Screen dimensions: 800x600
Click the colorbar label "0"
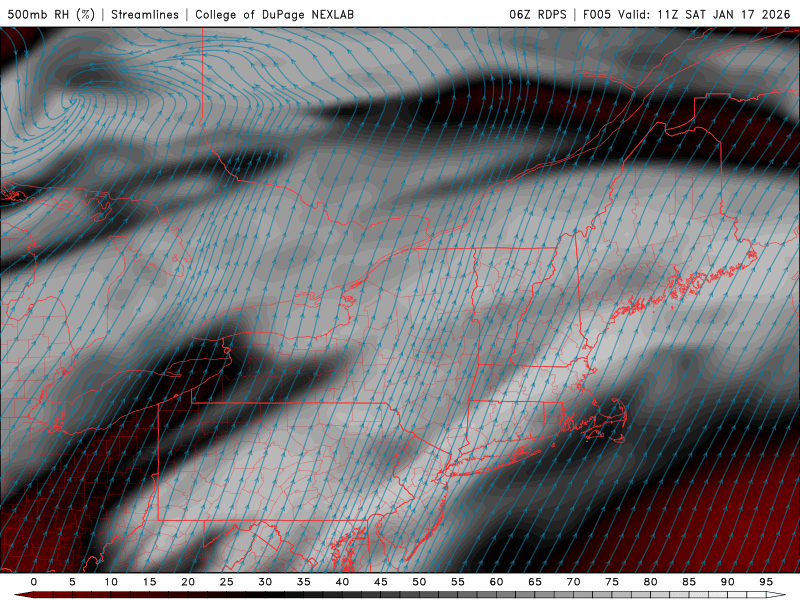point(34,582)
